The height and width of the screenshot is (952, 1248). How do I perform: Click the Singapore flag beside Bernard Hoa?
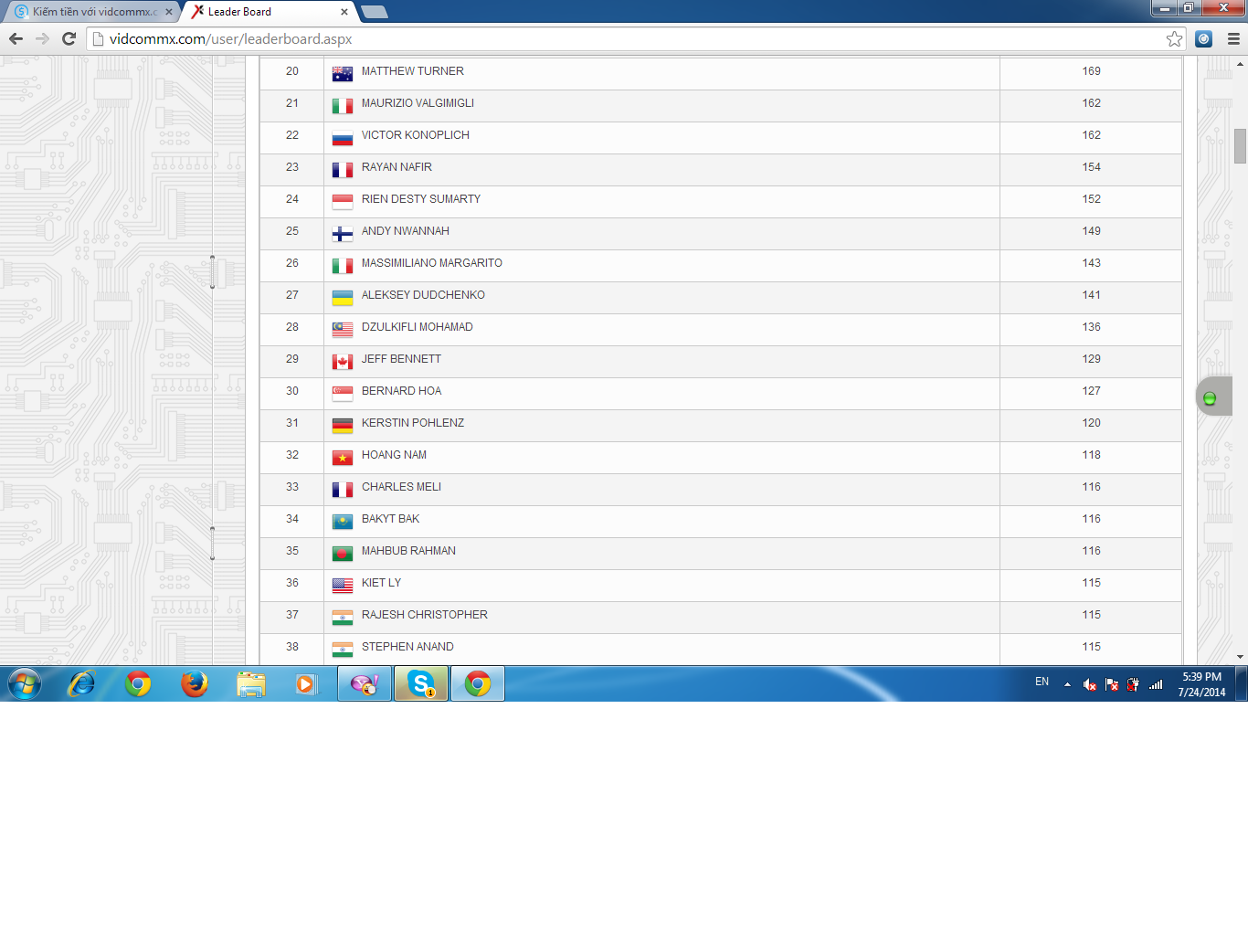tap(343, 394)
